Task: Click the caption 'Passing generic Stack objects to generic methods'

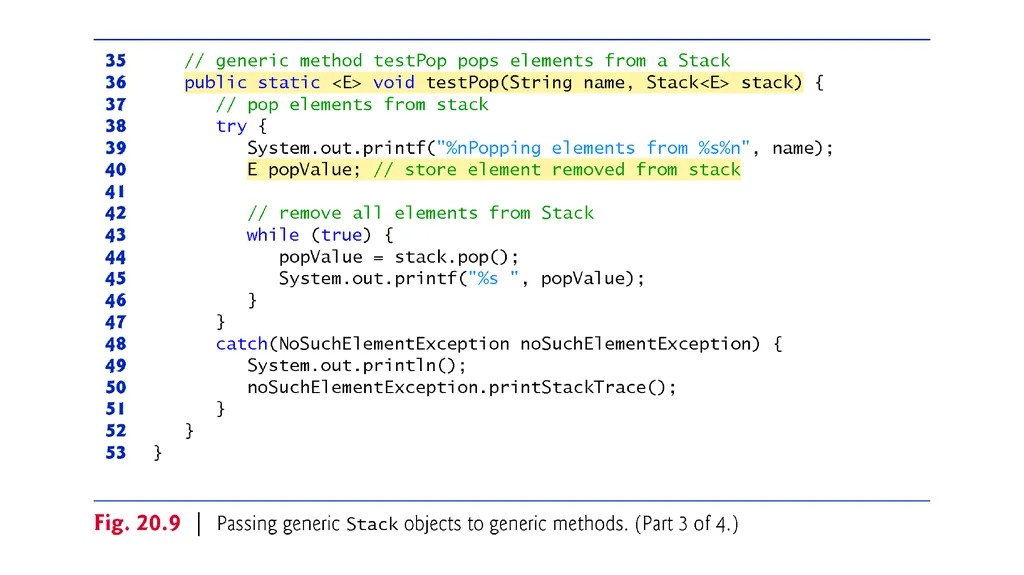Action: point(422,524)
